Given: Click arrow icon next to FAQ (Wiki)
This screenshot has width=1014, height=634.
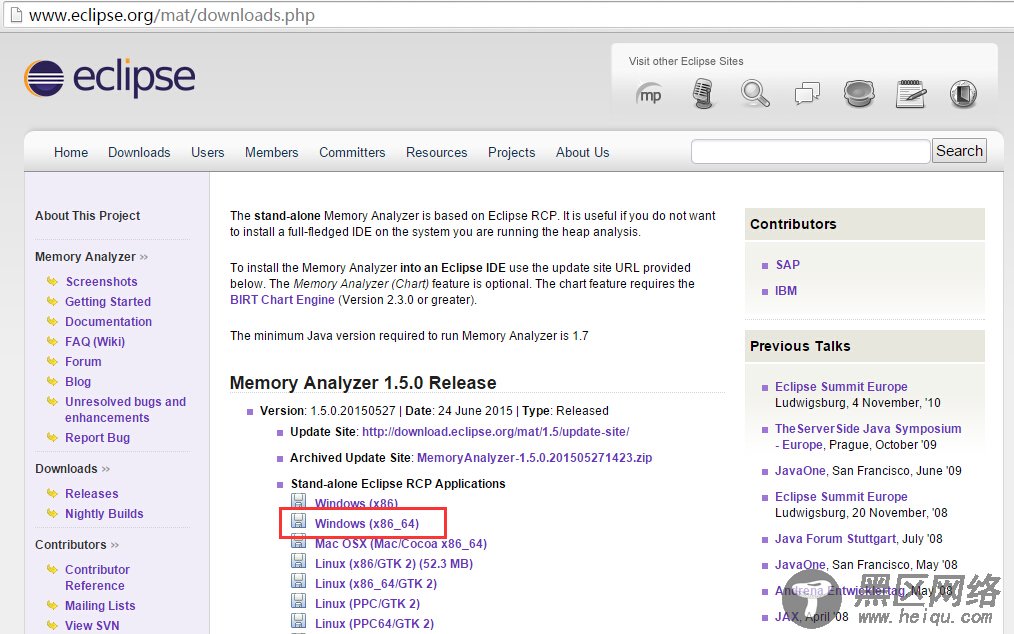Looking at the screenshot, I should tap(52, 341).
